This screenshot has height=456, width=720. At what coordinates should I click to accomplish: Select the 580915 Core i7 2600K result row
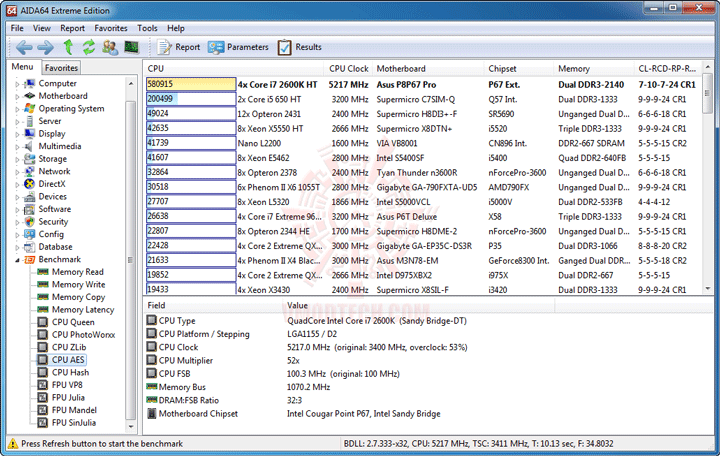click(x=422, y=84)
